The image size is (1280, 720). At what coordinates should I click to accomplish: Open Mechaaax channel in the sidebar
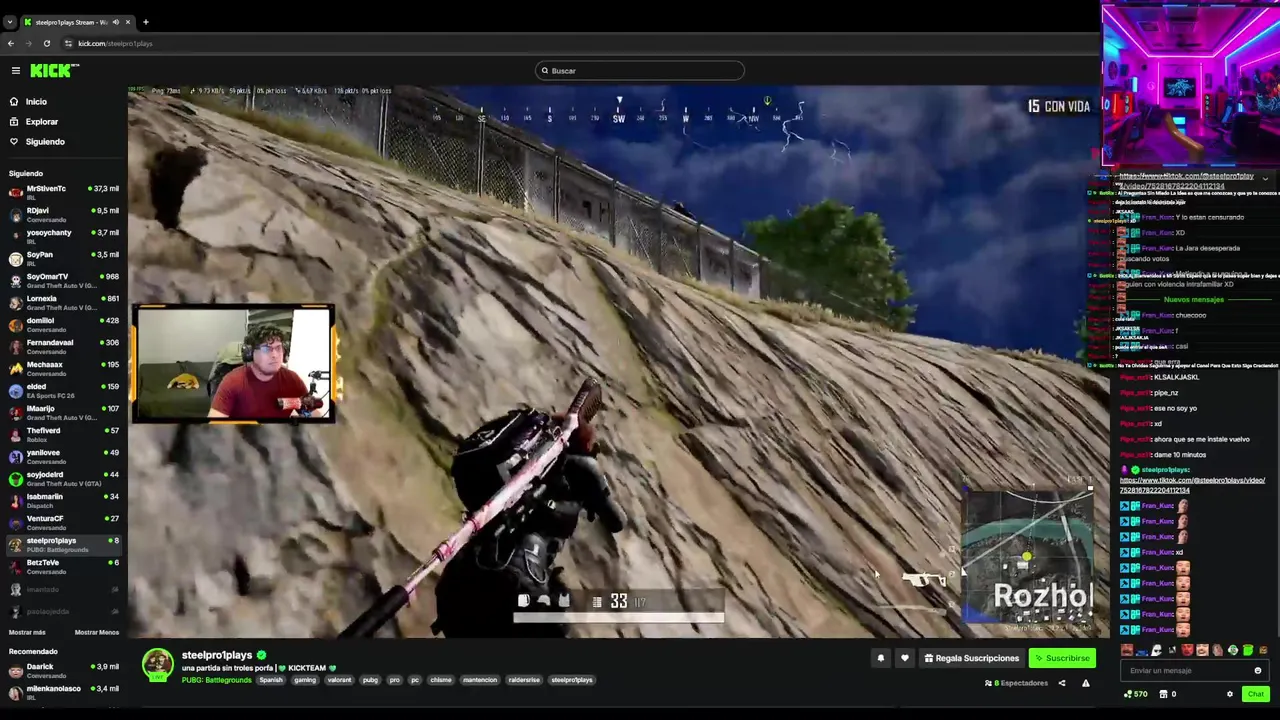[x=64, y=368]
